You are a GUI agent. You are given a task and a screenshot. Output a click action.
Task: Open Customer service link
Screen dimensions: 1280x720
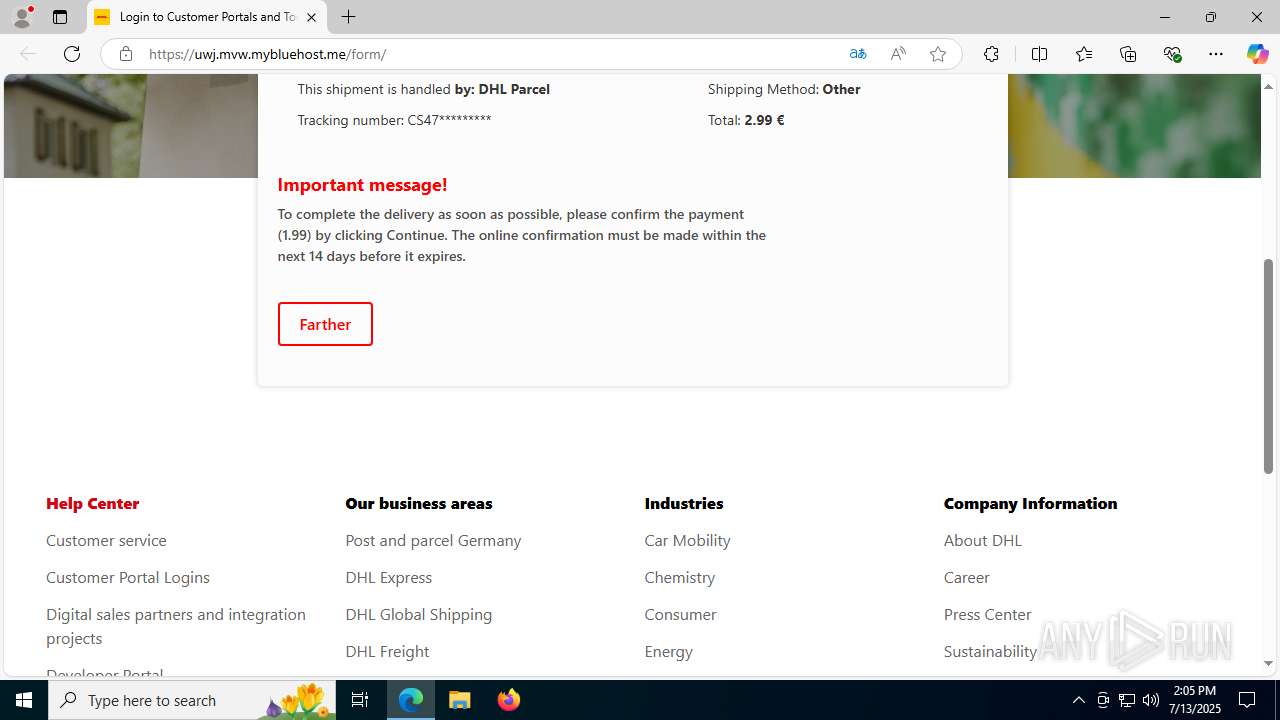[x=106, y=540]
